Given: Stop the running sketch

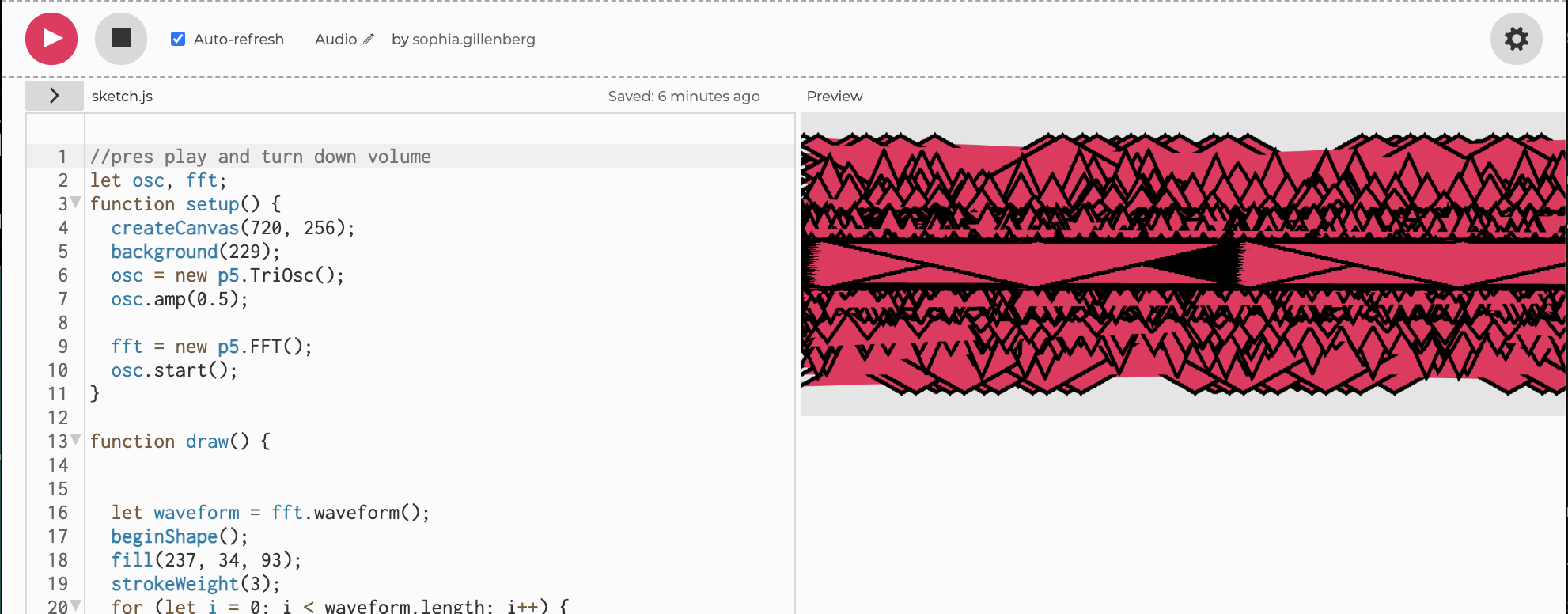Looking at the screenshot, I should tap(121, 39).
